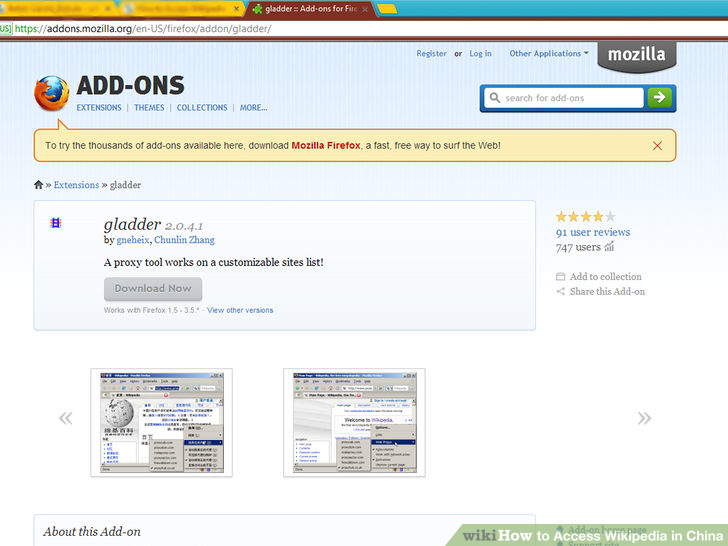Click the Add to collection icon
The image size is (728, 546).
[x=560, y=277]
